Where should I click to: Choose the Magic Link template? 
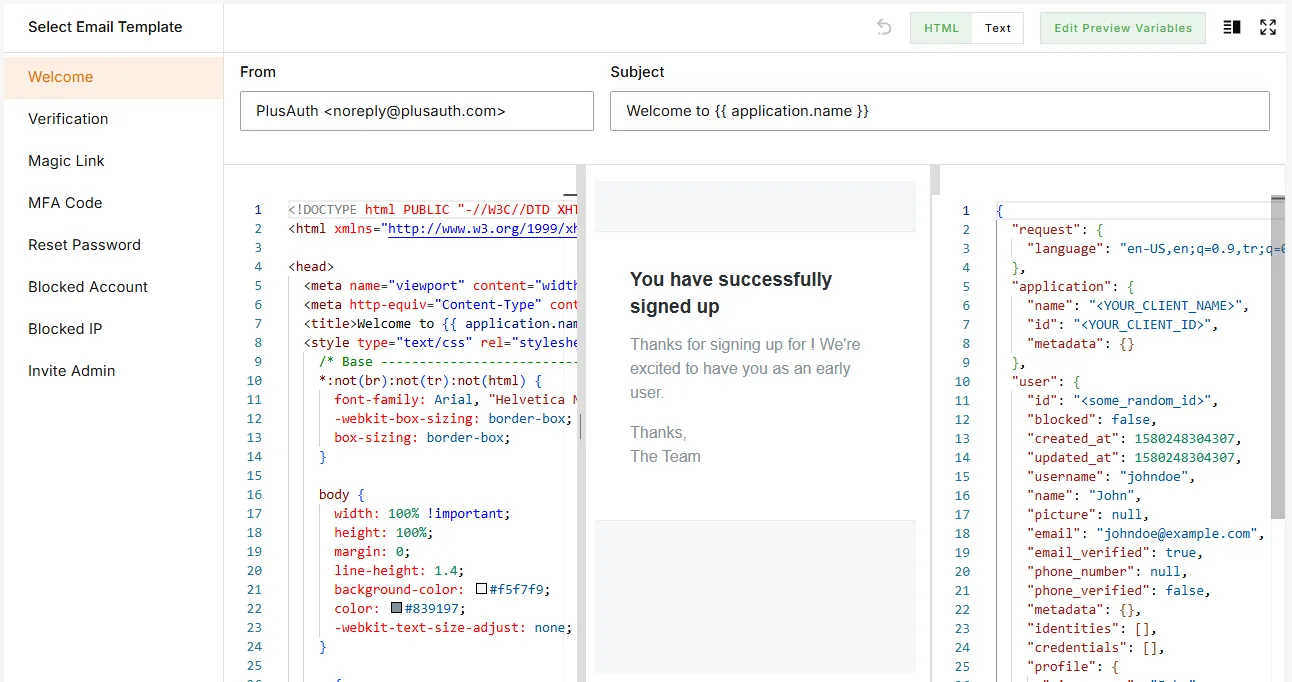[x=66, y=161]
